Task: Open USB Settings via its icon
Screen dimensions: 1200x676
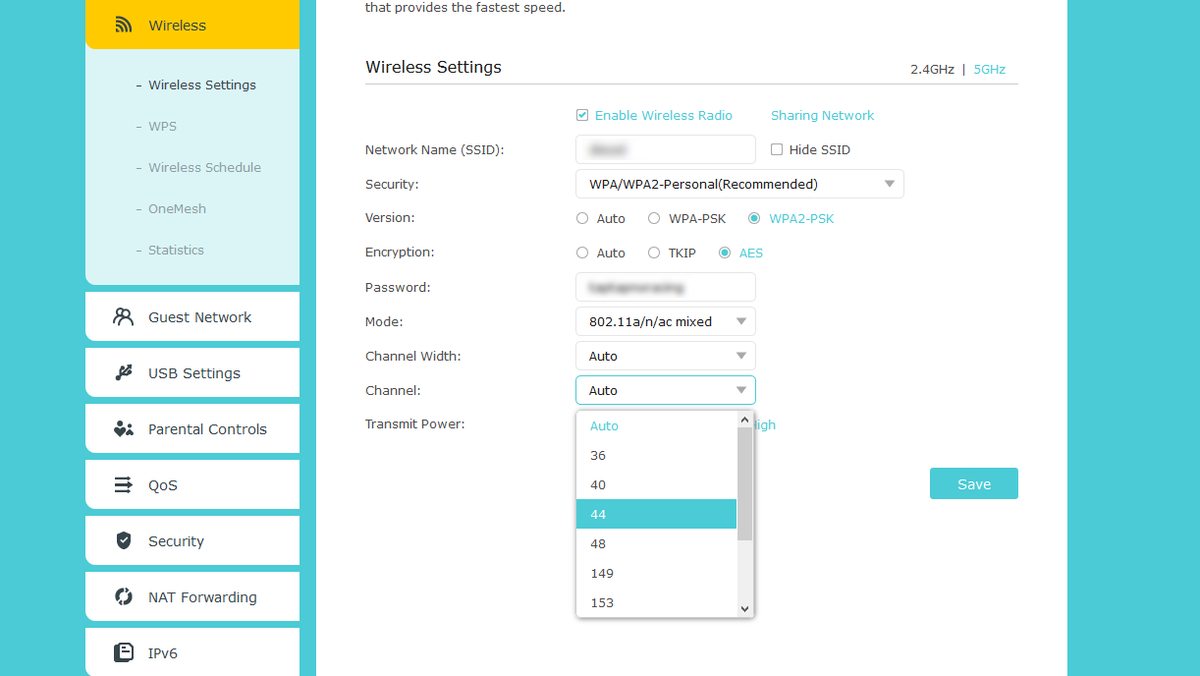Action: click(x=123, y=372)
